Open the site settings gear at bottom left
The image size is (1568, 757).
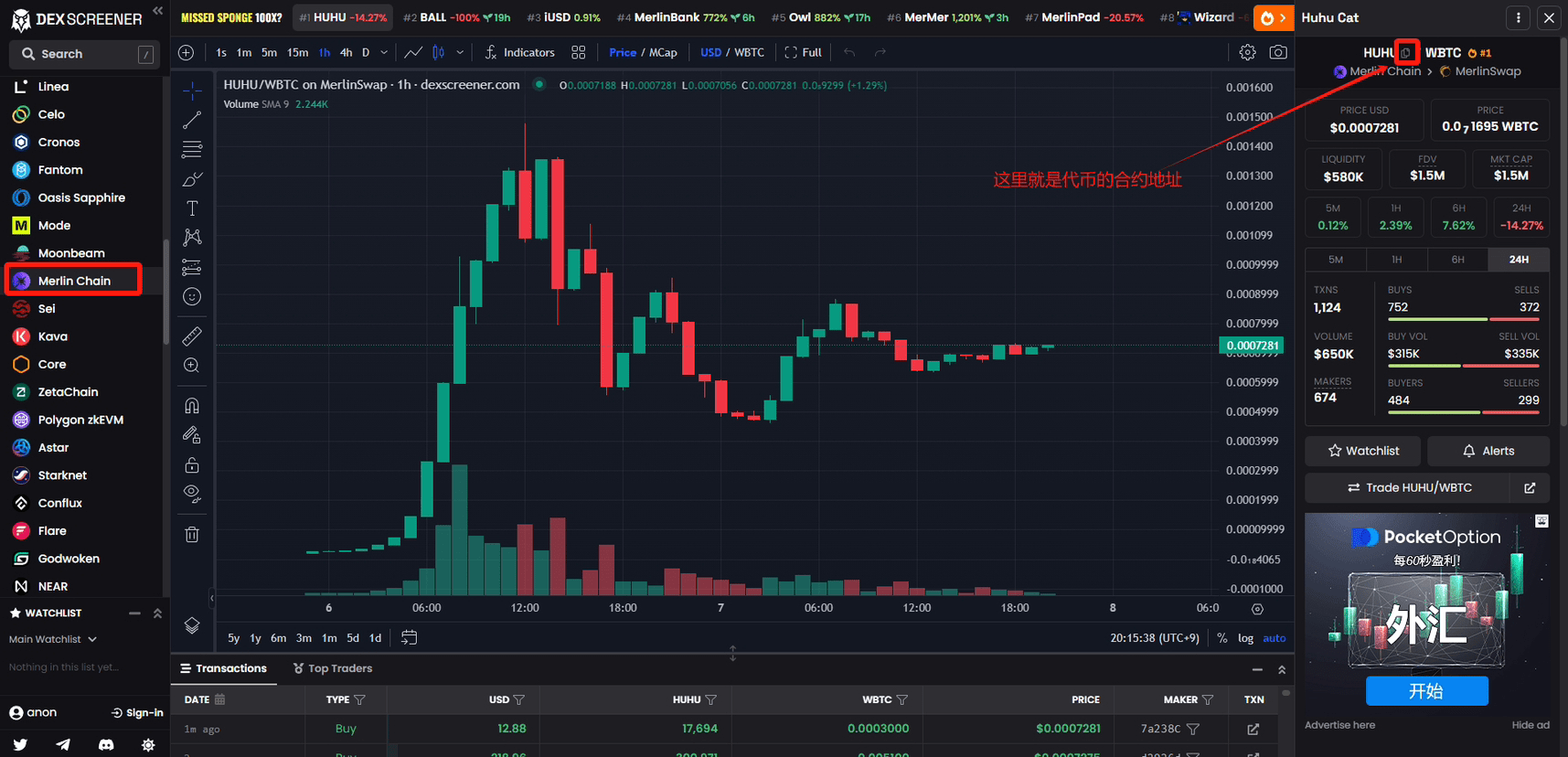point(148,744)
